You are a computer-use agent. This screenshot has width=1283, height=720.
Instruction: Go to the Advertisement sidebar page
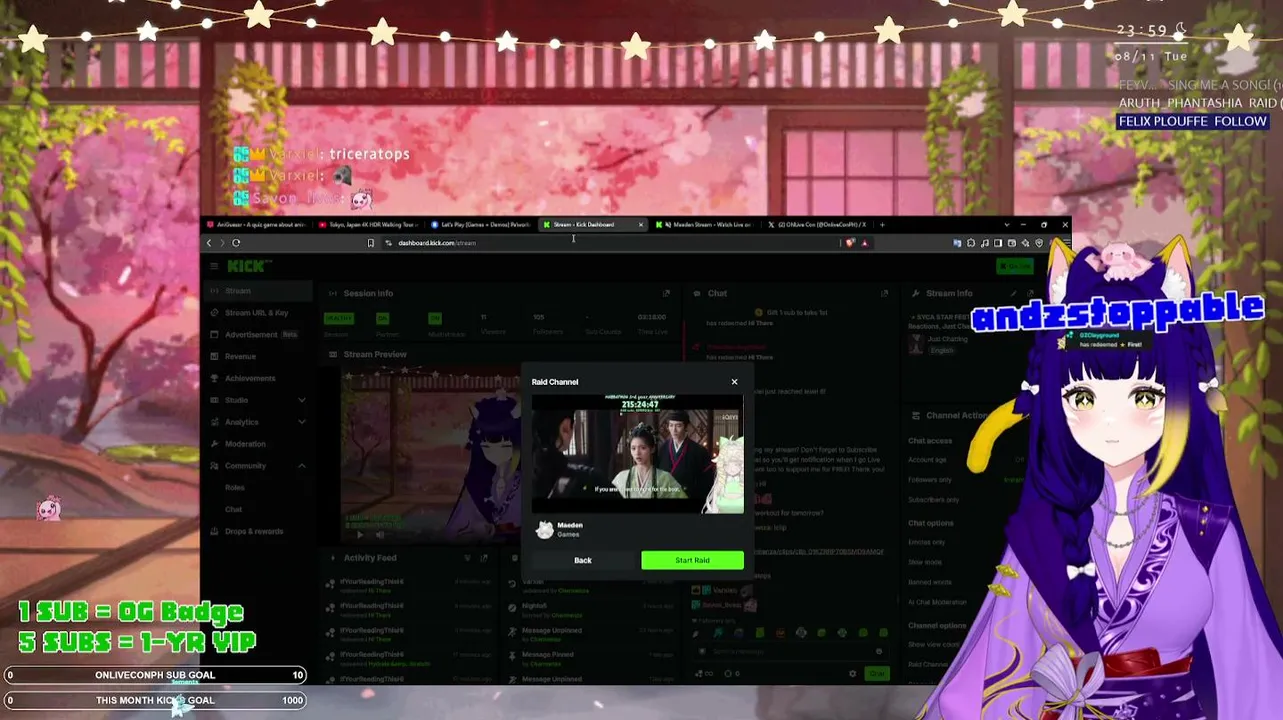coord(258,335)
